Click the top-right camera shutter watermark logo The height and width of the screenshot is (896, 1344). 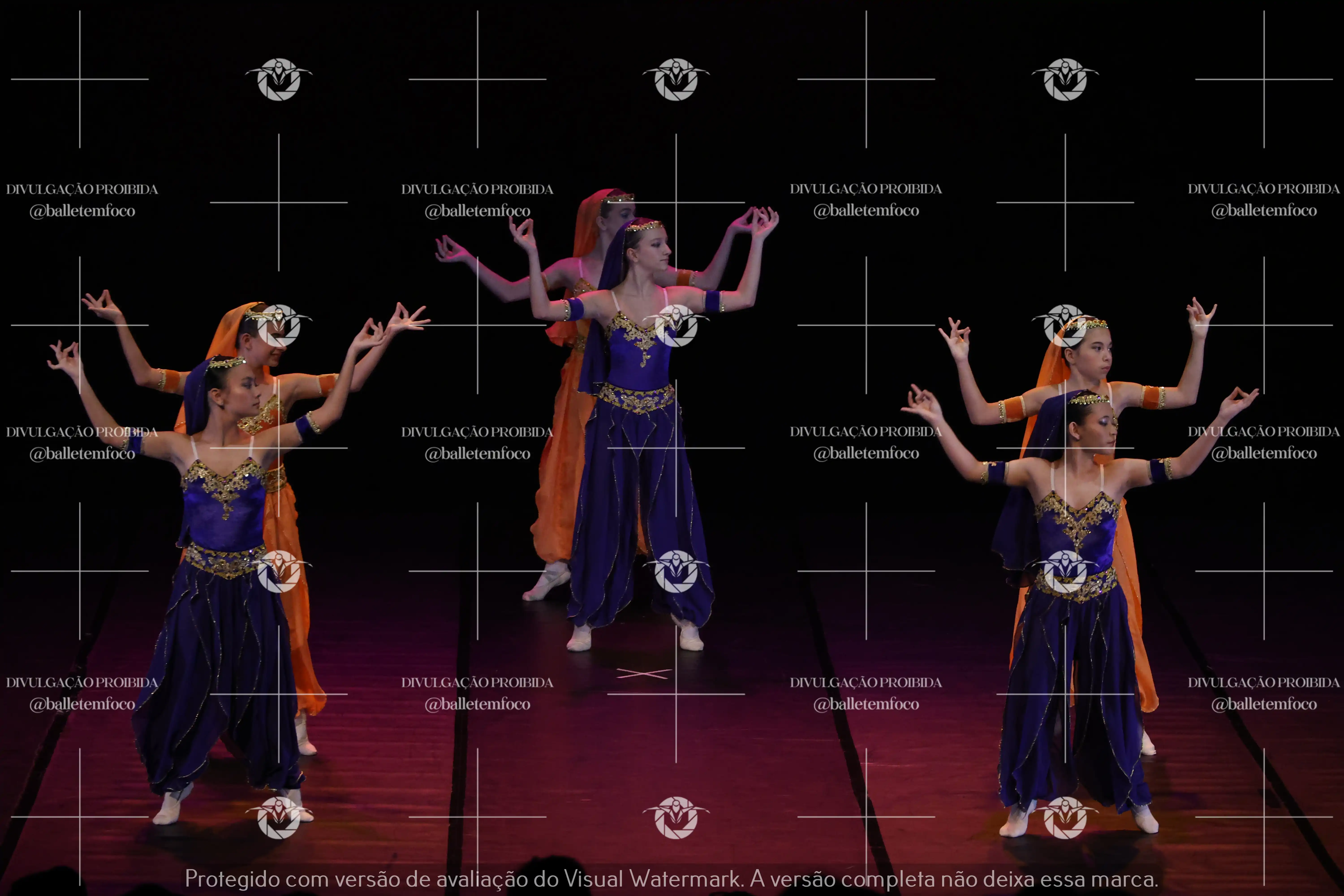point(1065,80)
